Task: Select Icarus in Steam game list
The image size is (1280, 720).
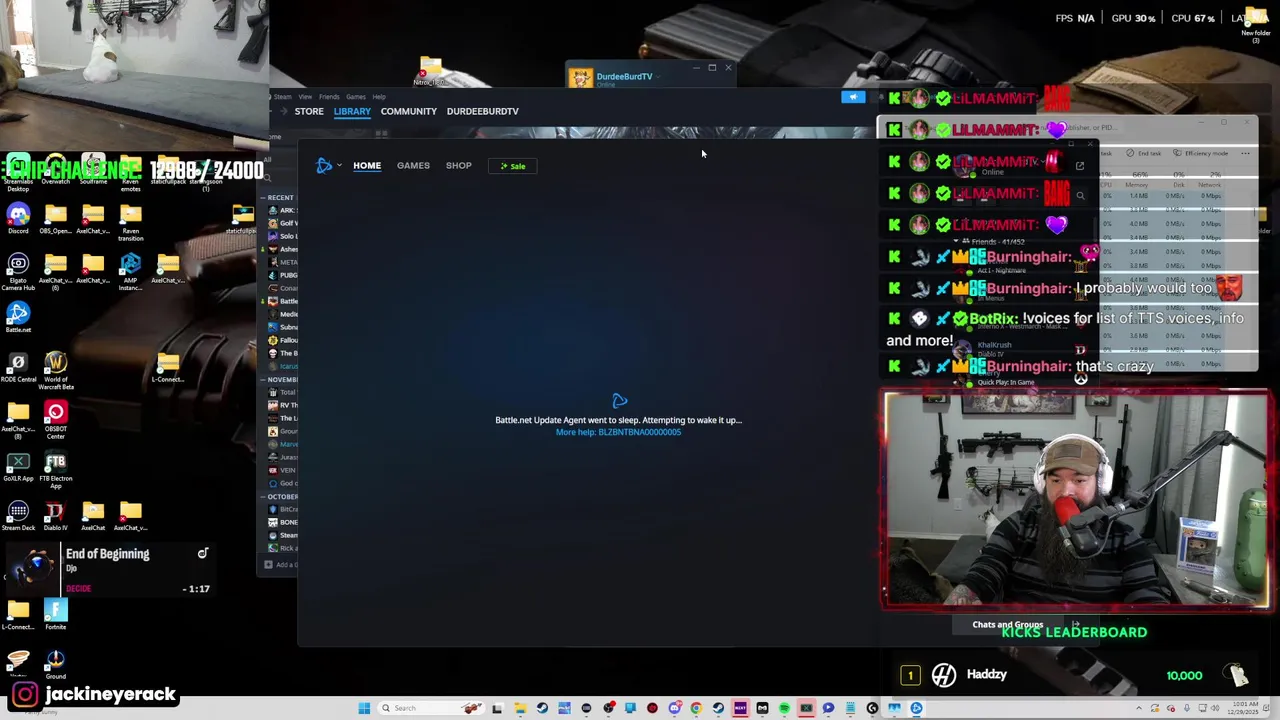Action: pyautogui.click(x=282, y=366)
